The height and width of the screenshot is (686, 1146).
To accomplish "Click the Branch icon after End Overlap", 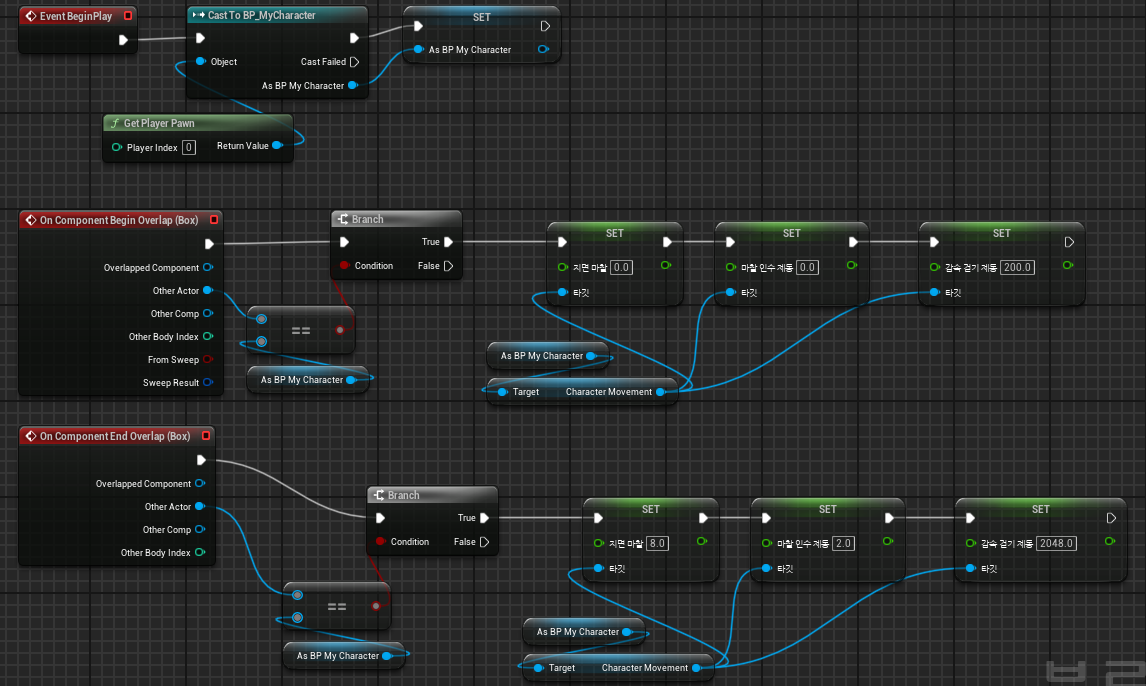I will (379, 495).
